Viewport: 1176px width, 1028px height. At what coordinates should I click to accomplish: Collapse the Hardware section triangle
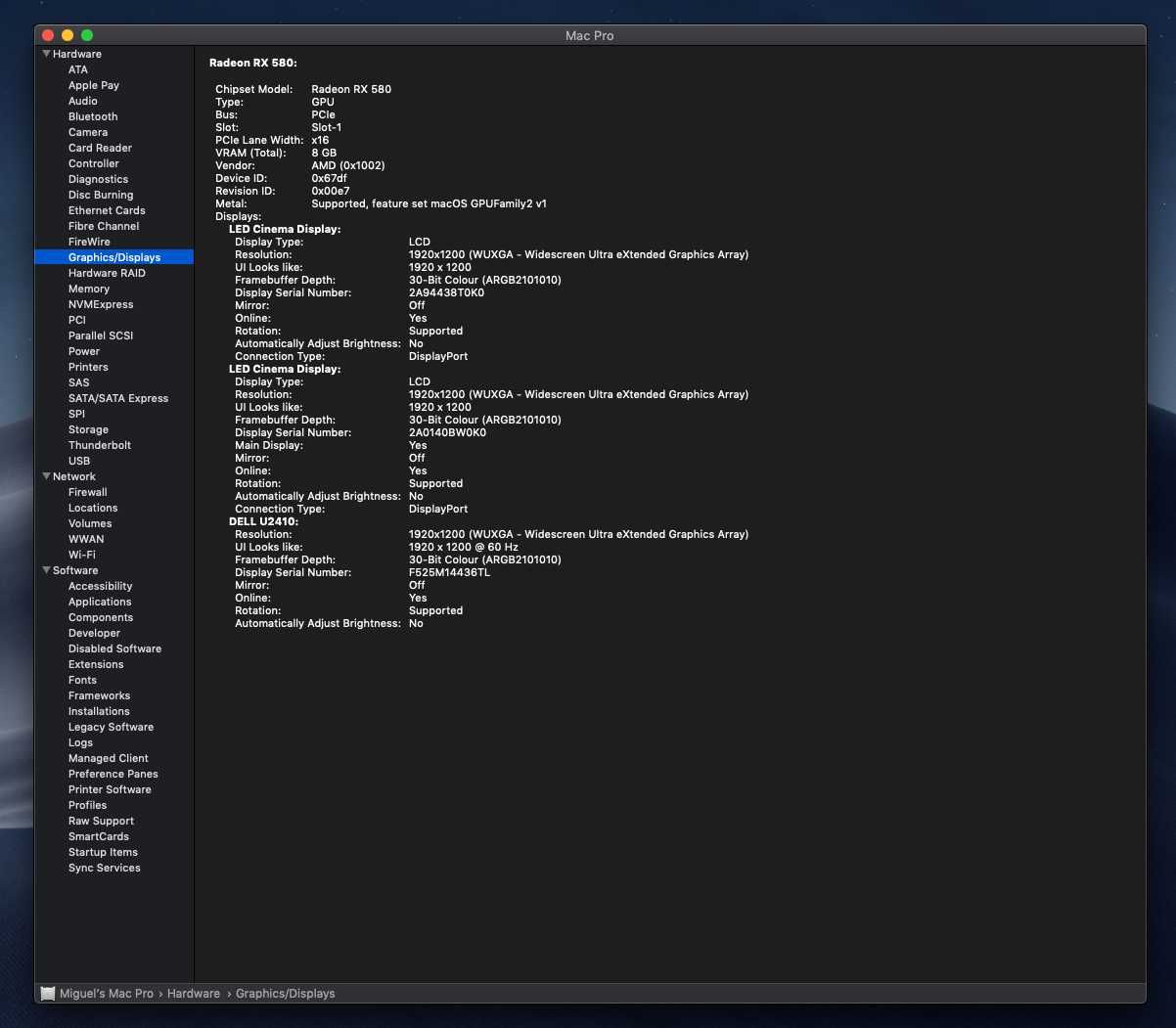[x=46, y=54]
